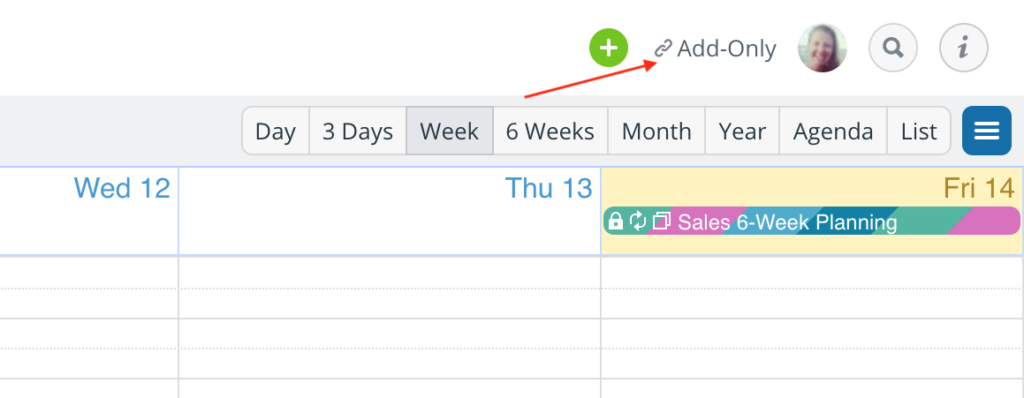The height and width of the screenshot is (398, 1024).
Task: Click the Add-Only link label
Action: tap(726, 49)
